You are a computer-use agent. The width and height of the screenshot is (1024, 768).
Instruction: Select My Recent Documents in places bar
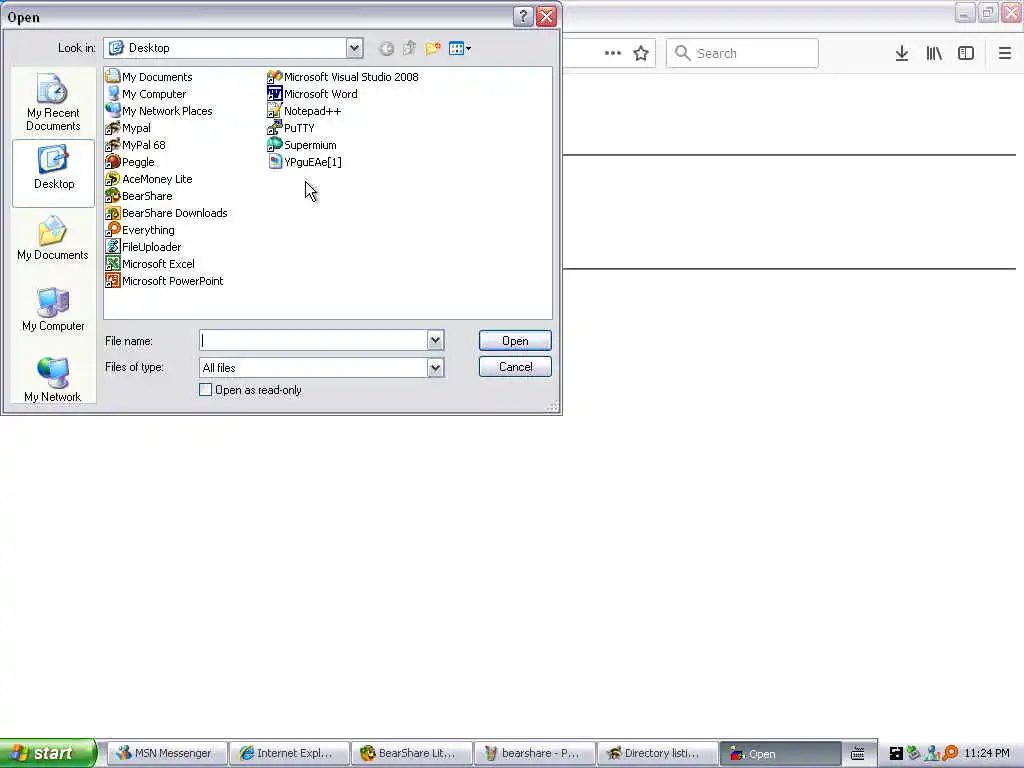(53, 103)
